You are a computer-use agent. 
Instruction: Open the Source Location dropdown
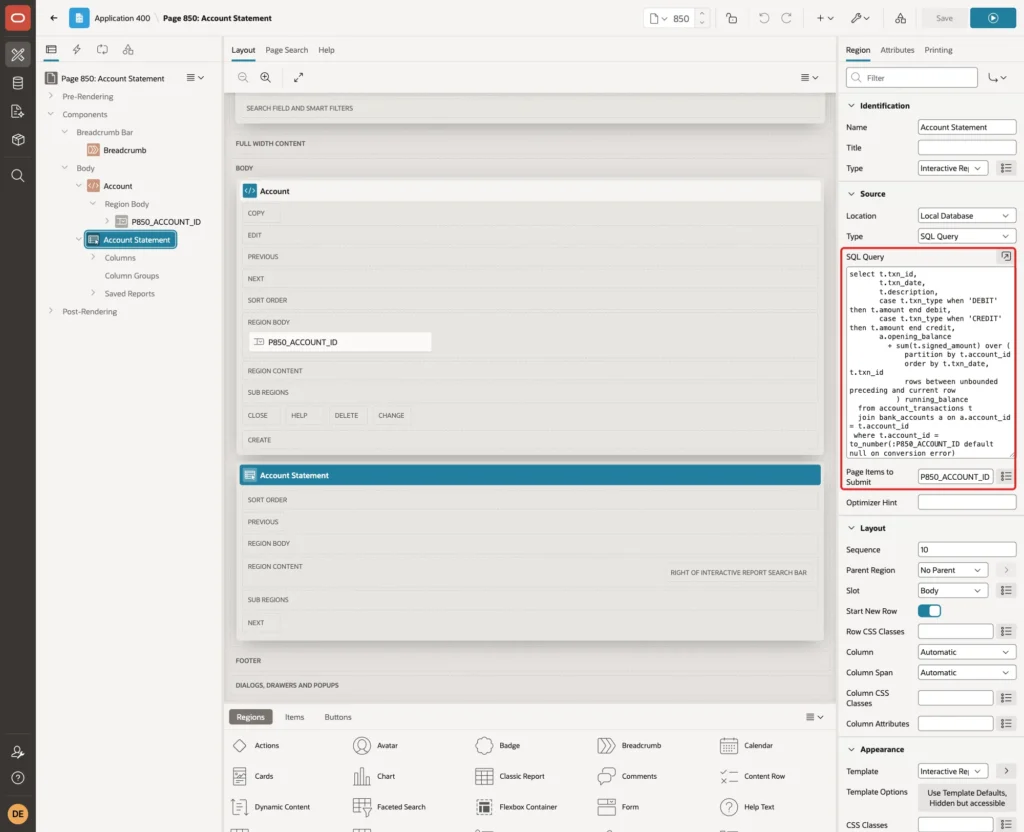pos(967,216)
